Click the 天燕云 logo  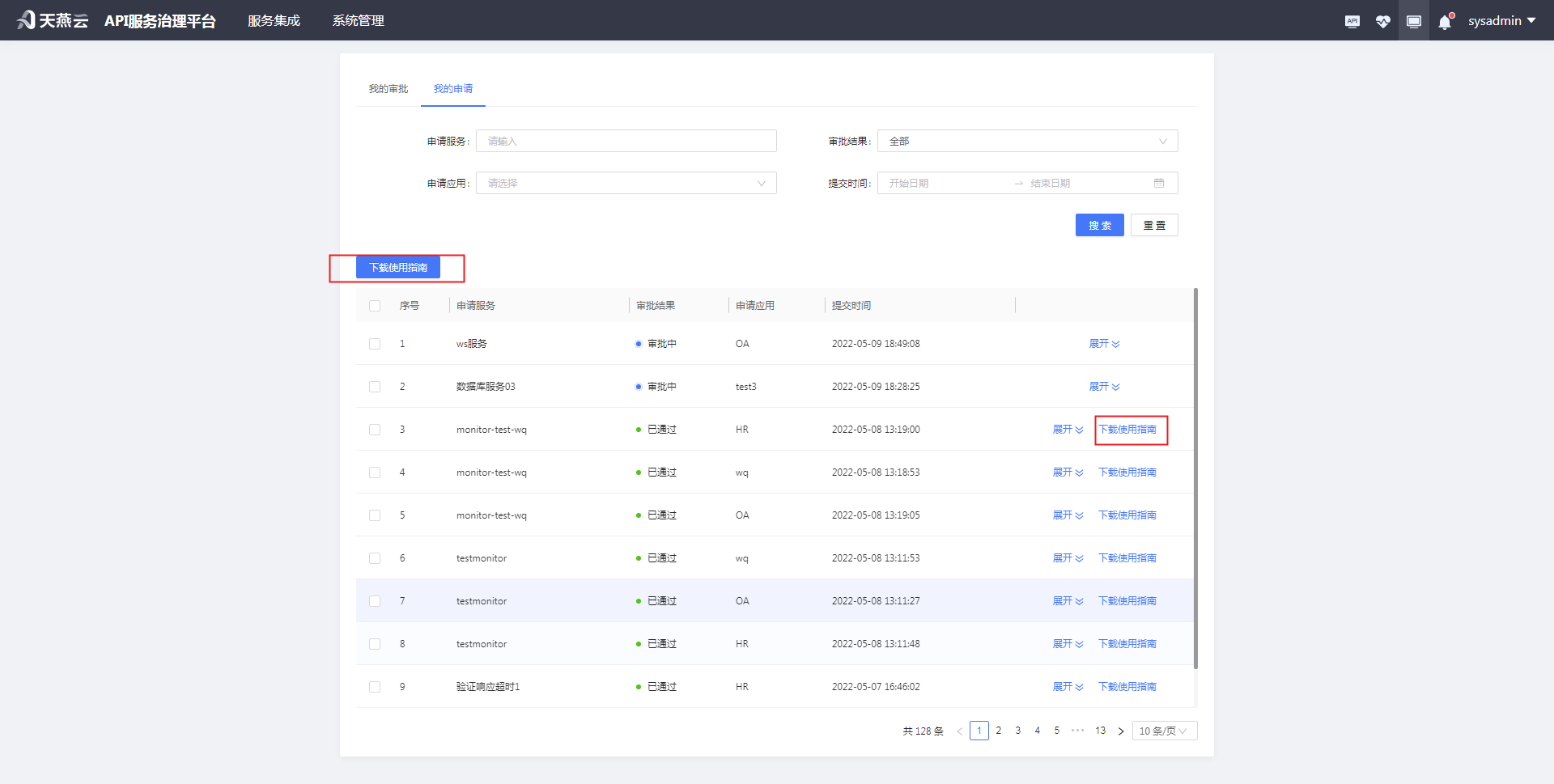point(52,19)
